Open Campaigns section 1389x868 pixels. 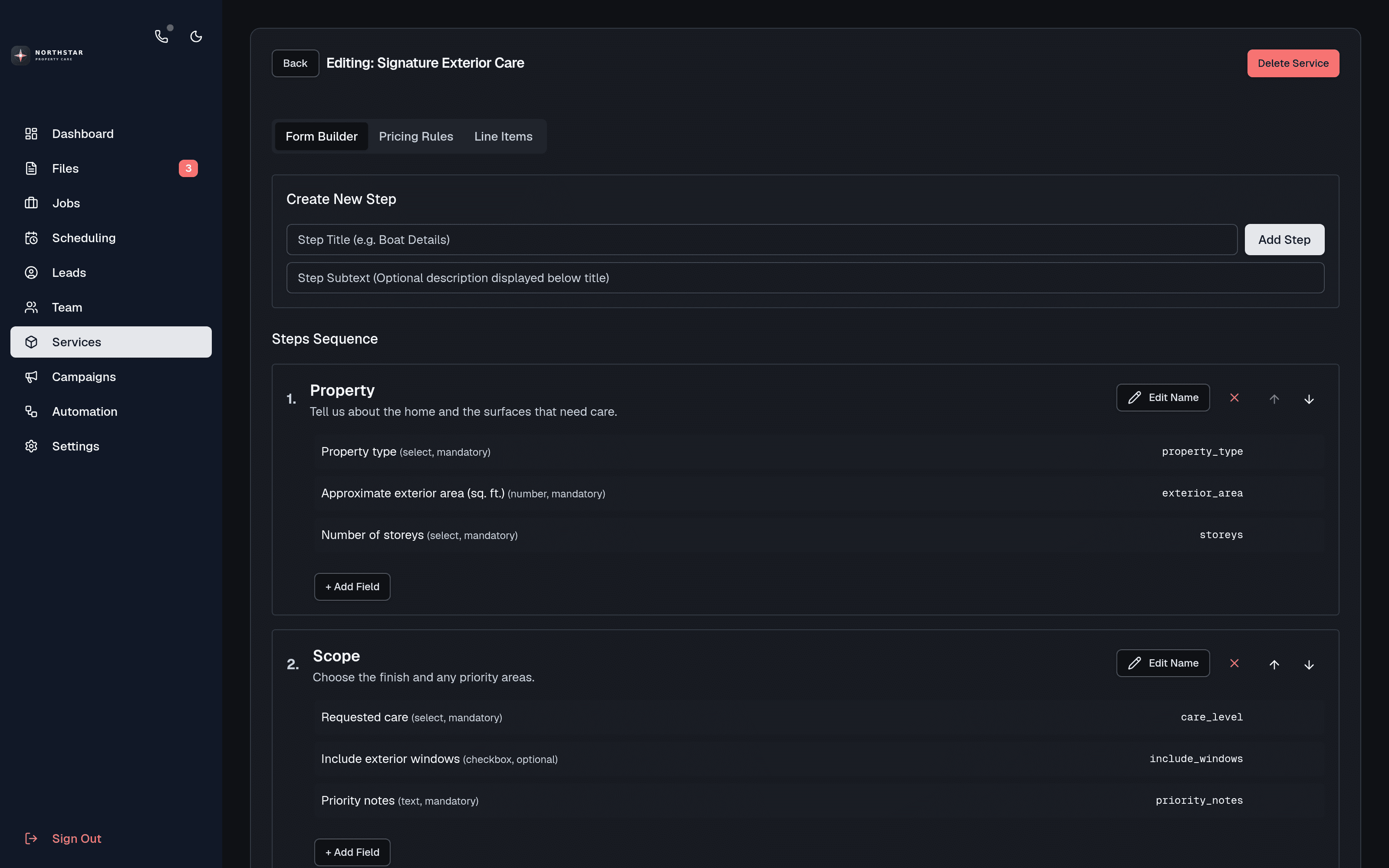click(x=111, y=377)
